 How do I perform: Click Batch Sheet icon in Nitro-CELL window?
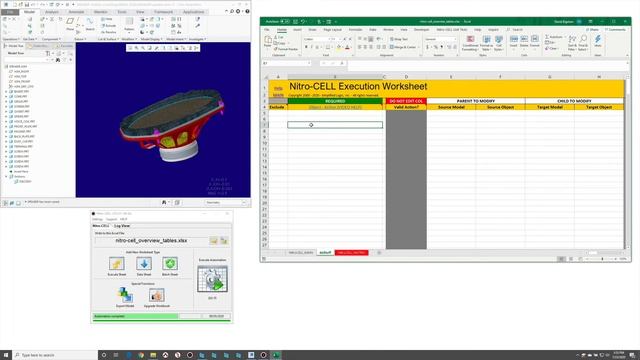170,264
